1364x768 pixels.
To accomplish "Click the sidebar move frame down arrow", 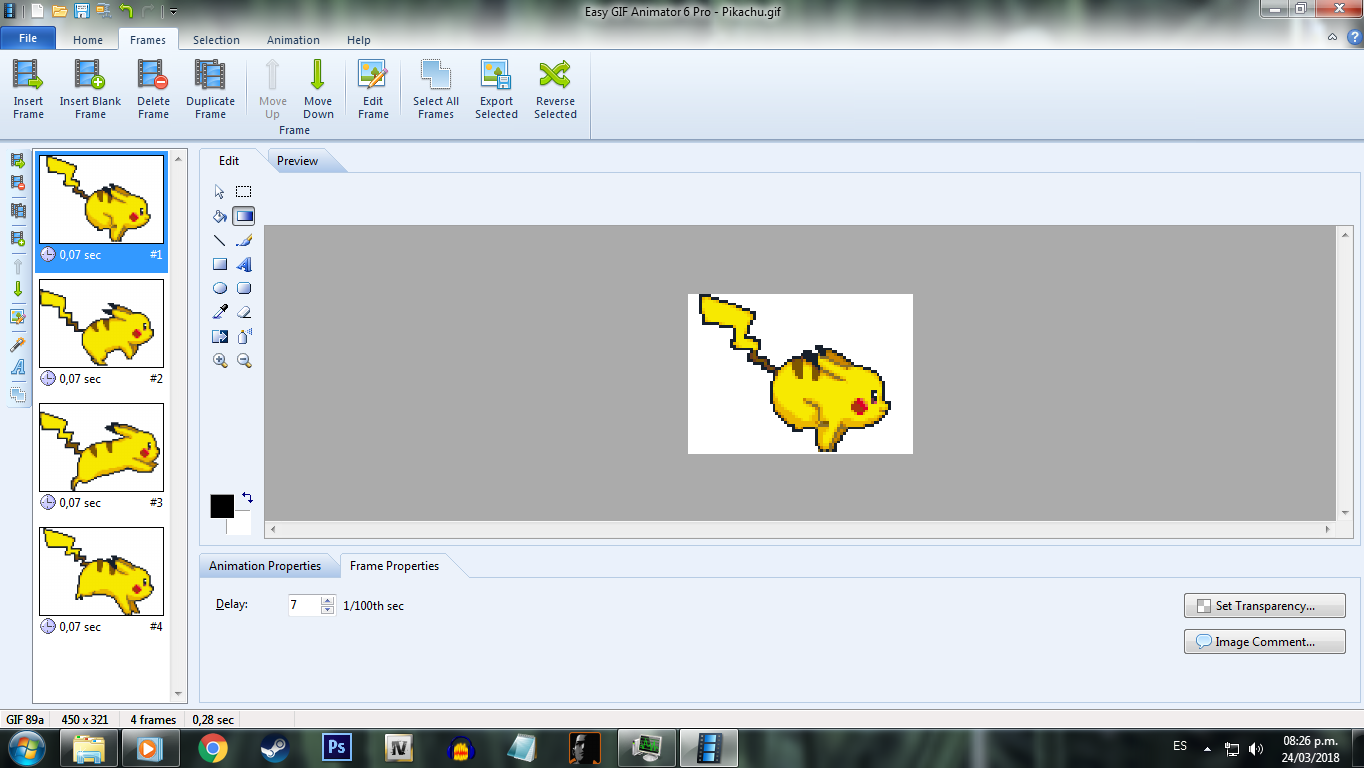I will pyautogui.click(x=17, y=289).
